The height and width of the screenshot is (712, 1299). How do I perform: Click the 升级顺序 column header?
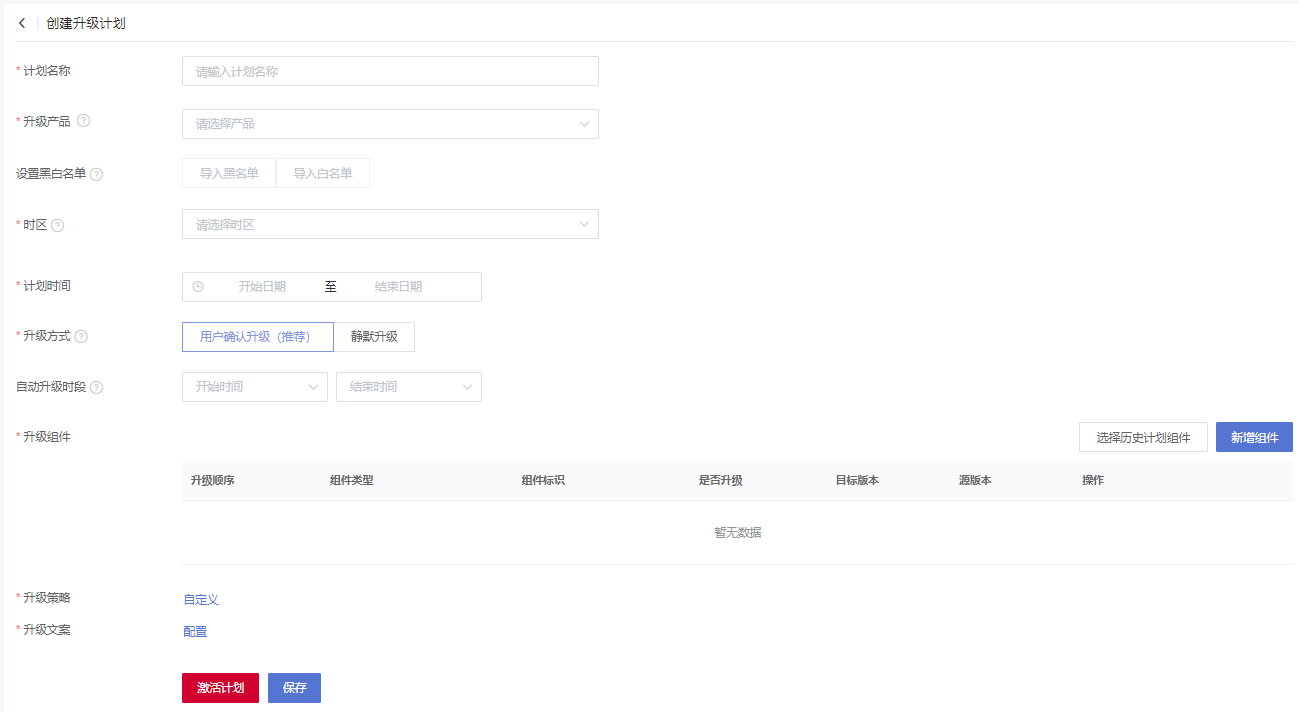[x=212, y=481]
